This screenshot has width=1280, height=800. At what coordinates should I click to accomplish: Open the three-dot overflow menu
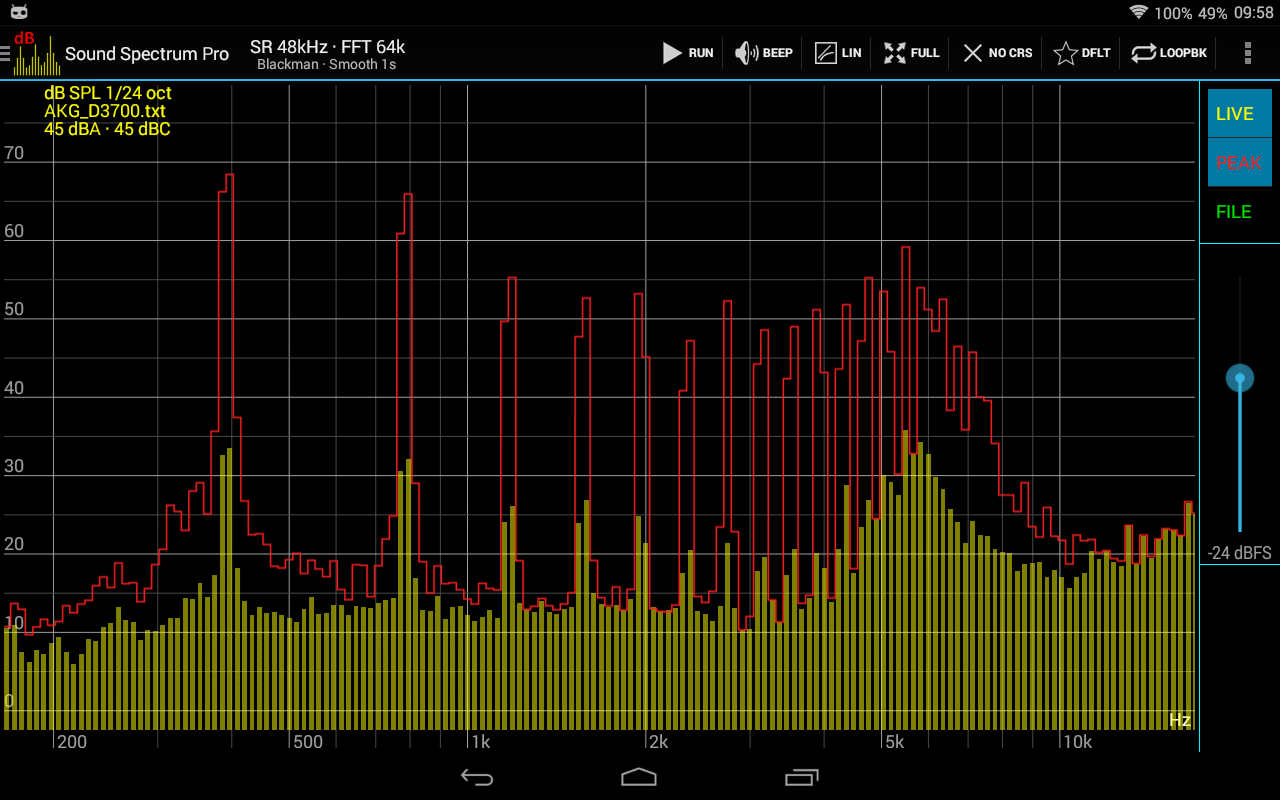click(1247, 53)
